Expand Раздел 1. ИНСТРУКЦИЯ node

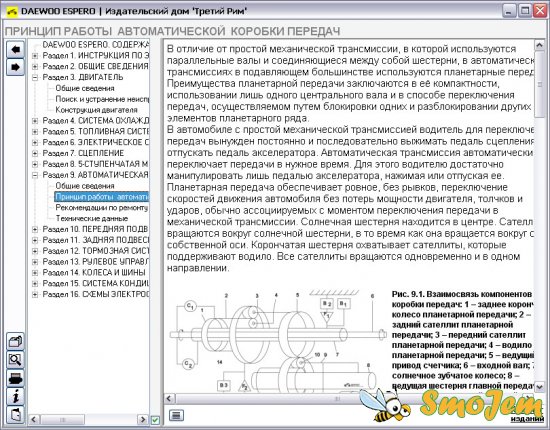click(x=35, y=56)
